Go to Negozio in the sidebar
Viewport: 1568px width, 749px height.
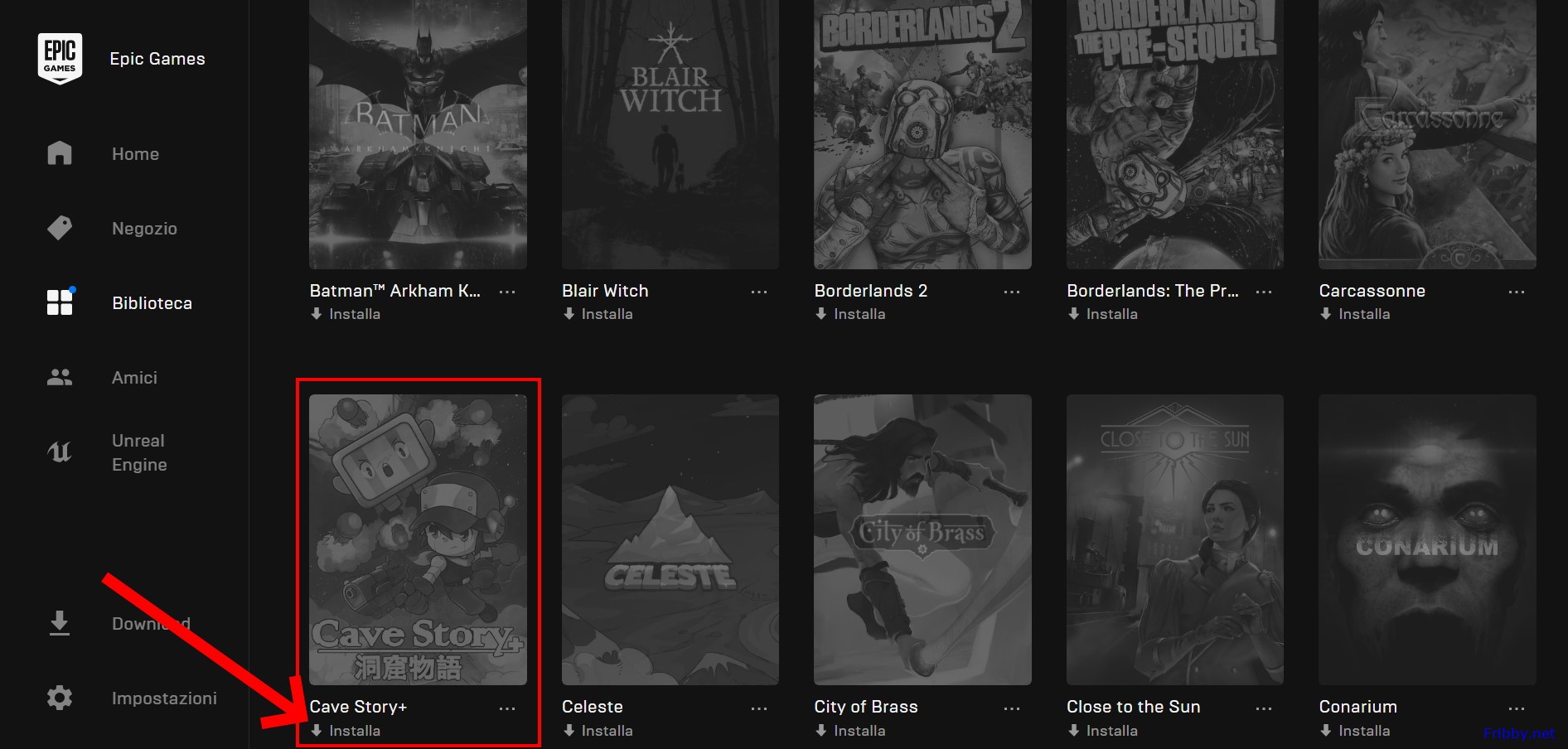[x=144, y=229]
